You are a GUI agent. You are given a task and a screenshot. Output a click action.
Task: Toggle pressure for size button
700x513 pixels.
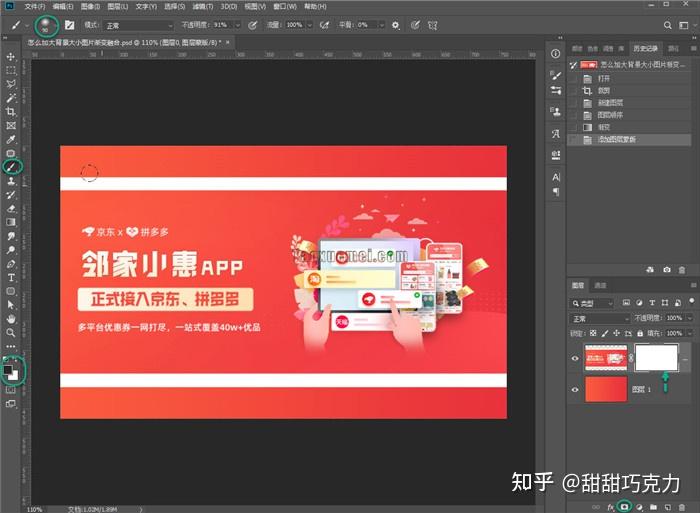click(x=415, y=25)
